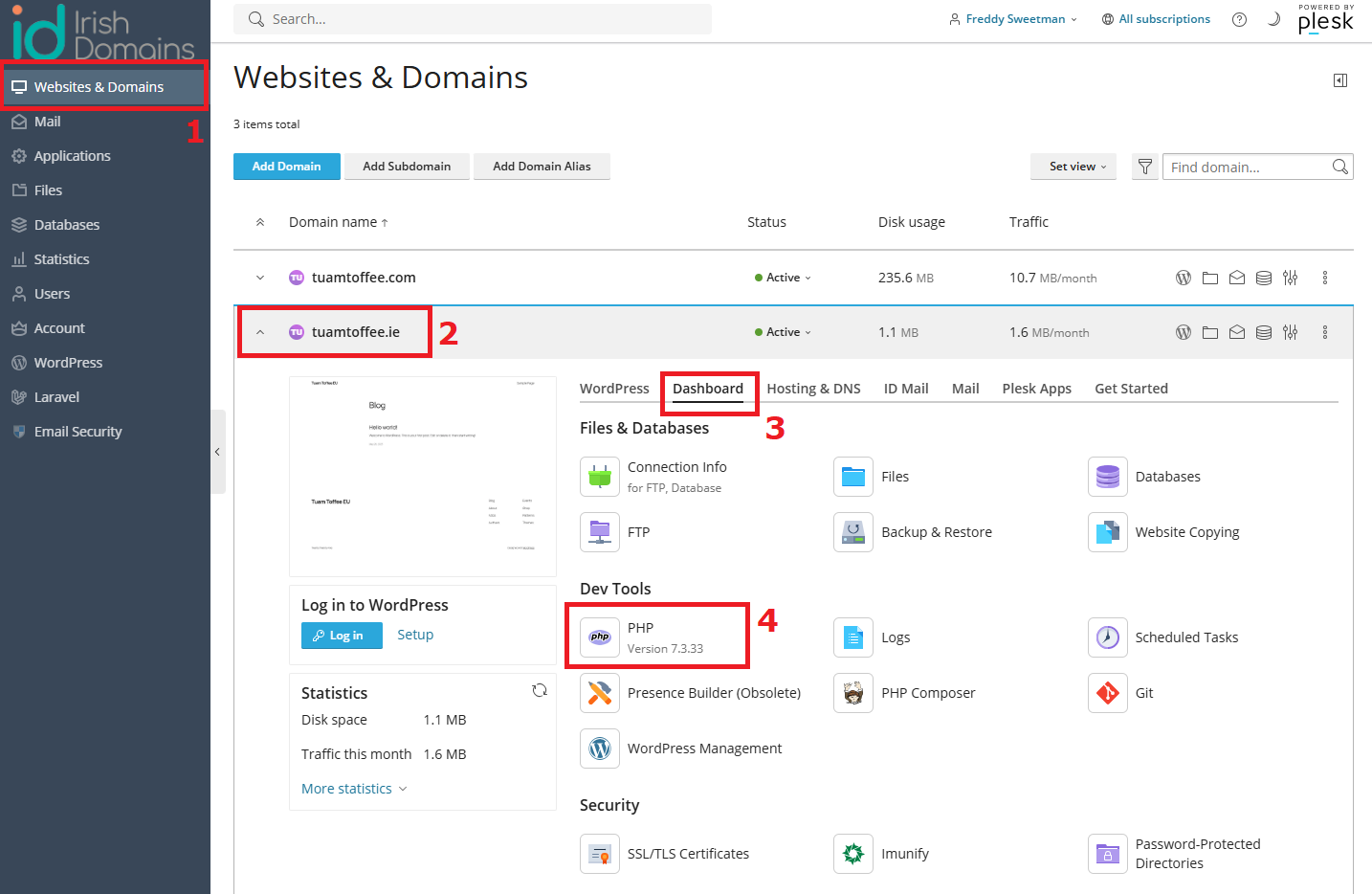This screenshot has height=894, width=1372.
Task: Open Scheduled Tasks
Action: 1163,637
